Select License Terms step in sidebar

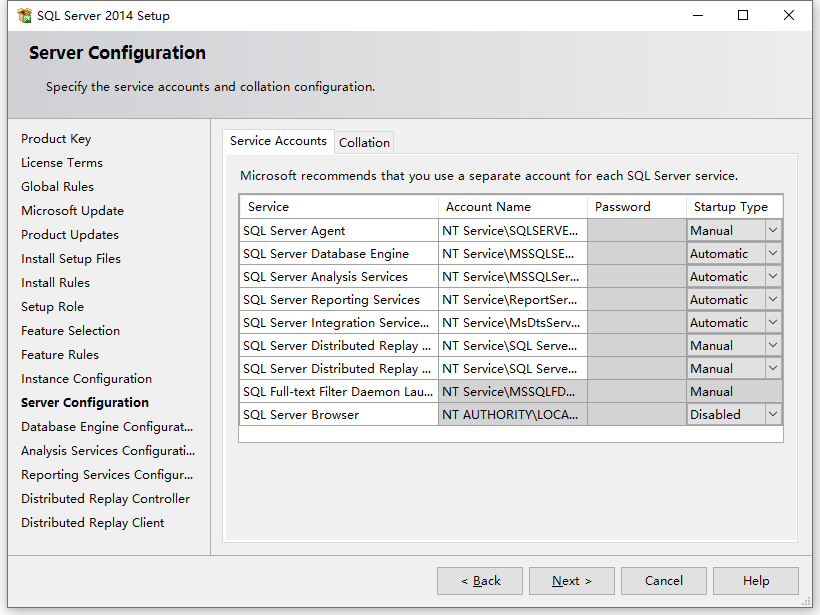tap(62, 163)
